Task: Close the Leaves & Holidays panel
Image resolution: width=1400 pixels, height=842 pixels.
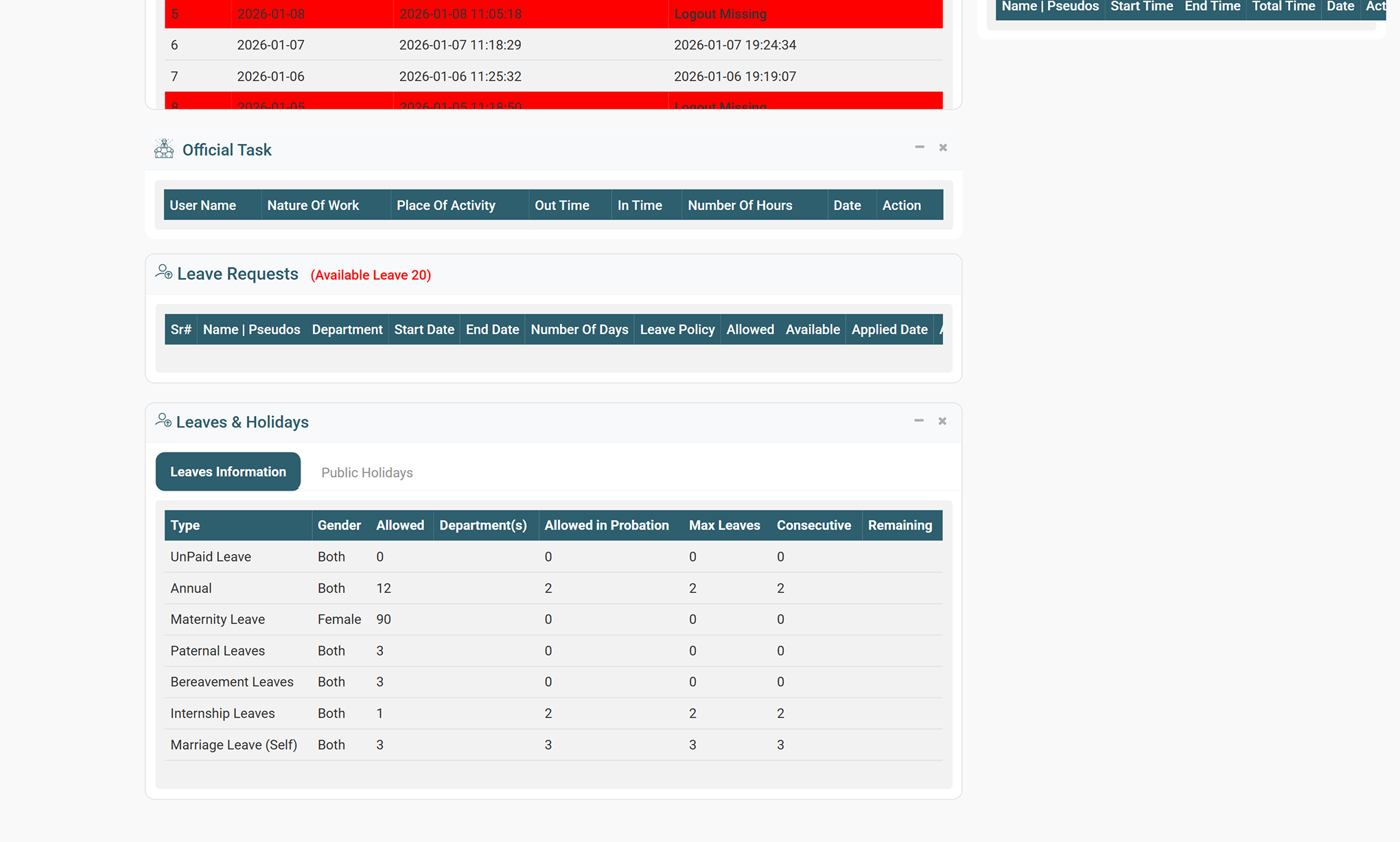Action: pyautogui.click(x=942, y=421)
